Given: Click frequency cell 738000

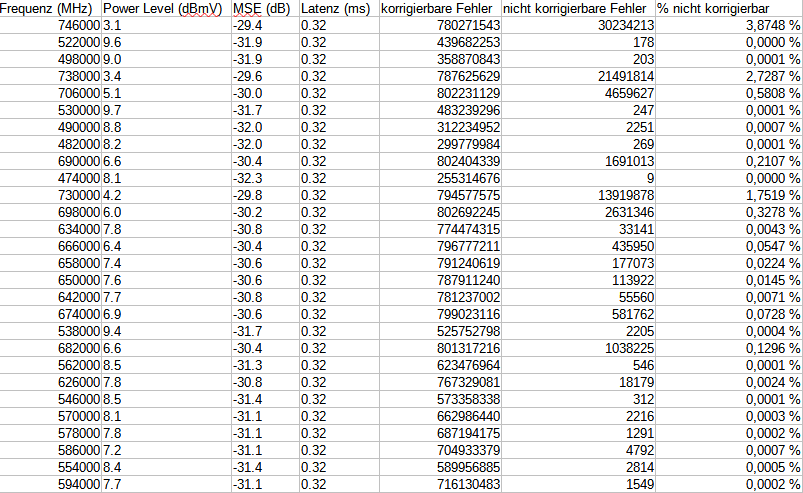Looking at the screenshot, I should click(x=51, y=76).
